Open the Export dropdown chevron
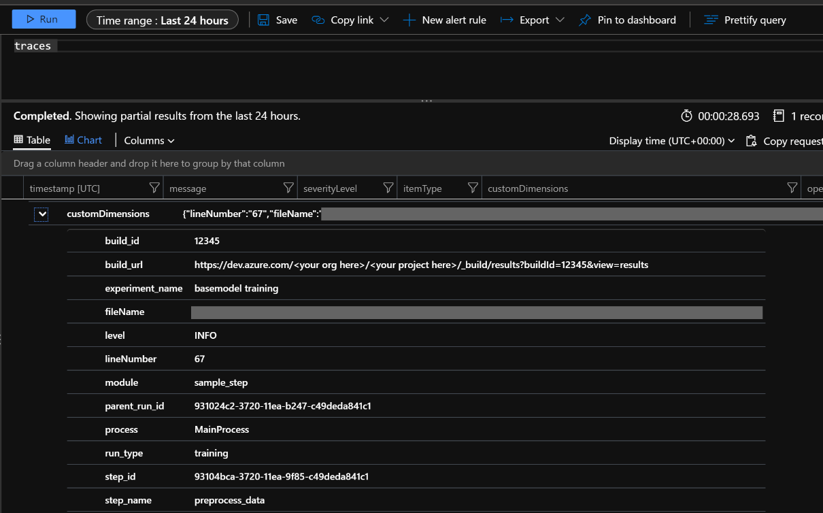Screen dimensions: 823x513 pyautogui.click(x=560, y=20)
